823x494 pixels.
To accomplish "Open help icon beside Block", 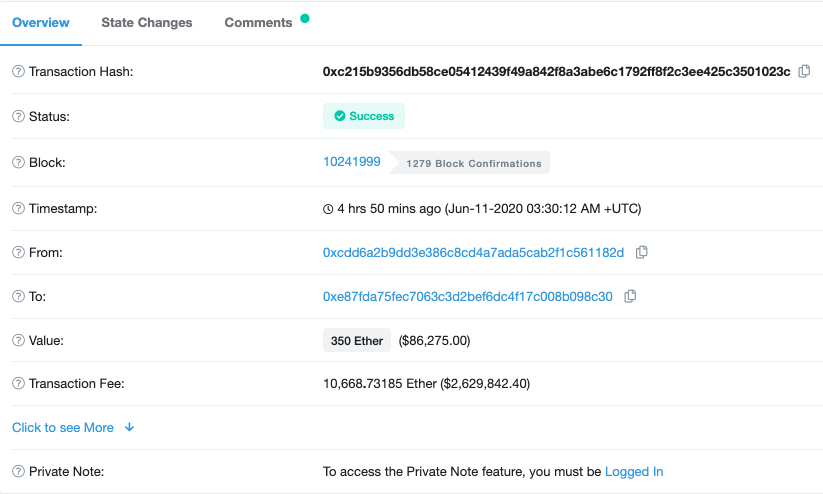I will pyautogui.click(x=18, y=162).
